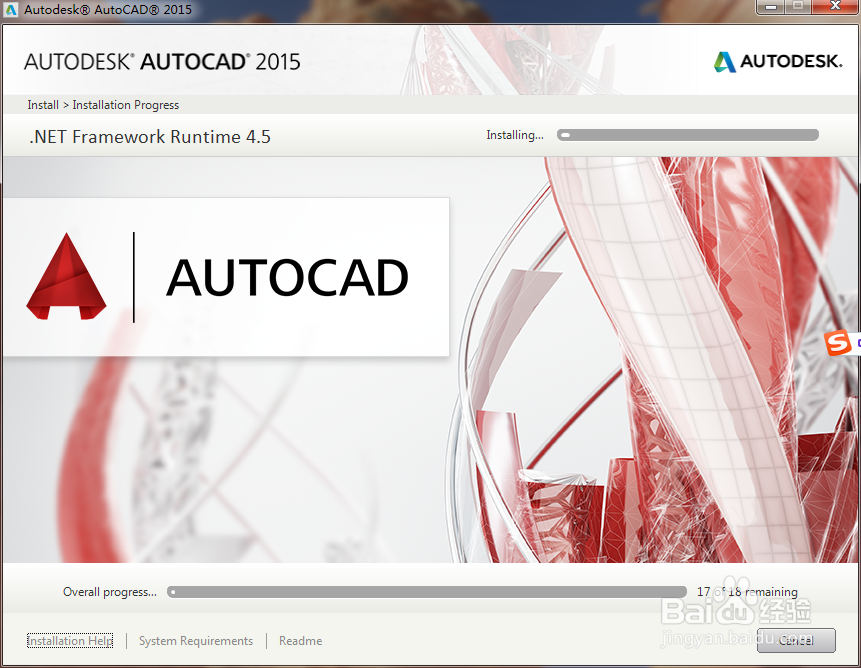This screenshot has width=861, height=668.
Task: Select the AUTOCAD wordmark on the splash panel
Action: click(289, 277)
